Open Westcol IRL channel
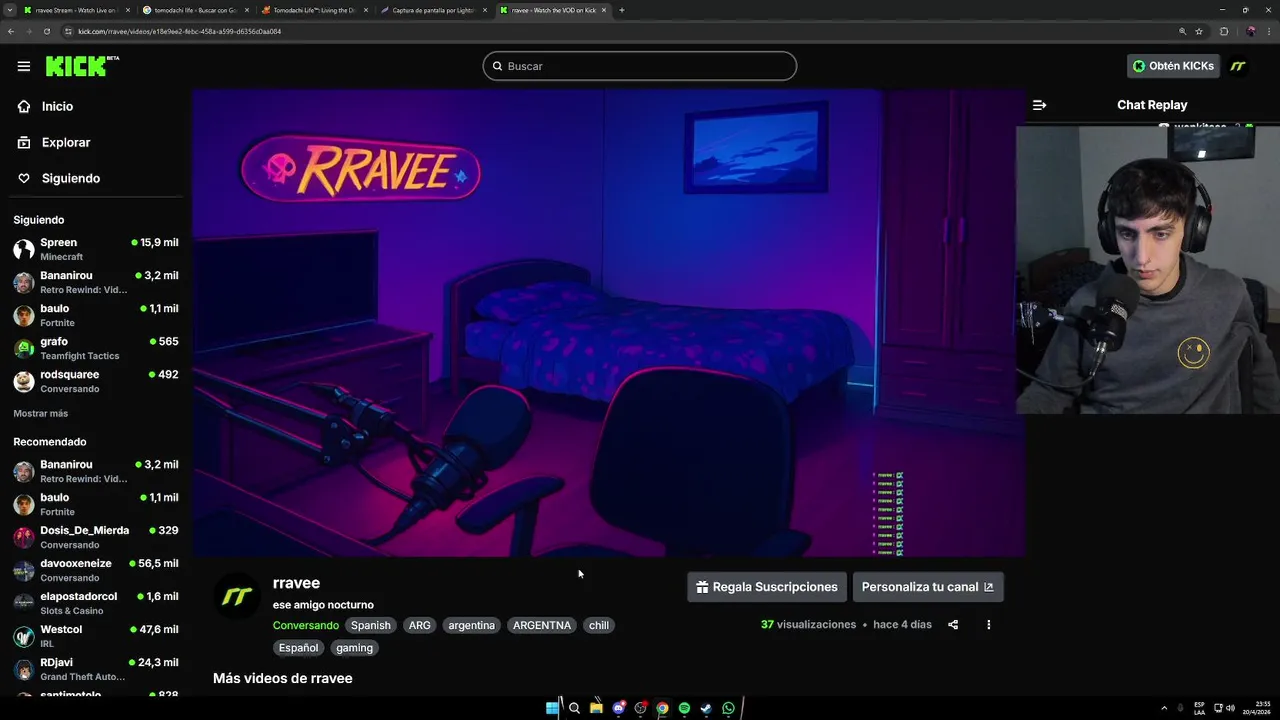 pos(95,636)
